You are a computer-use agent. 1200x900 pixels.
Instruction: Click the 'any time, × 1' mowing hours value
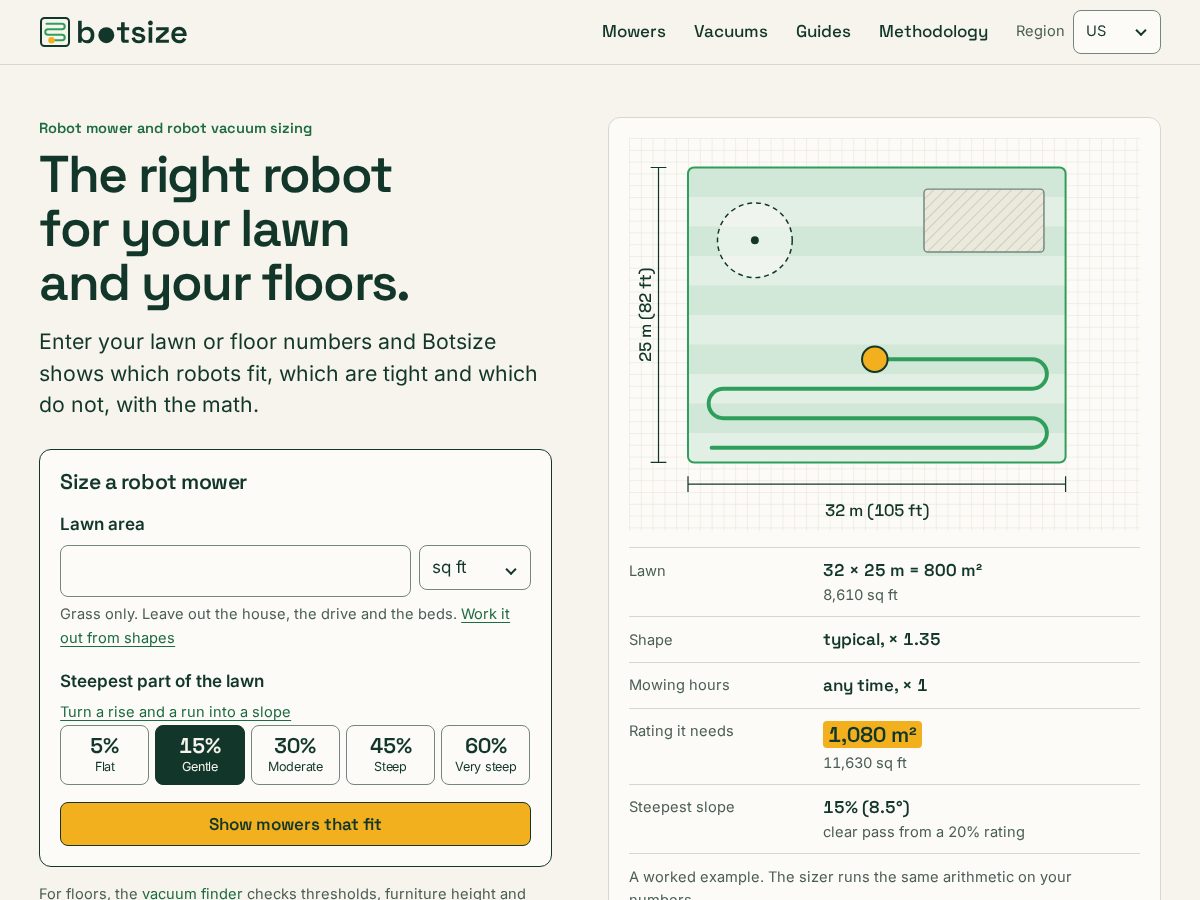coord(875,685)
